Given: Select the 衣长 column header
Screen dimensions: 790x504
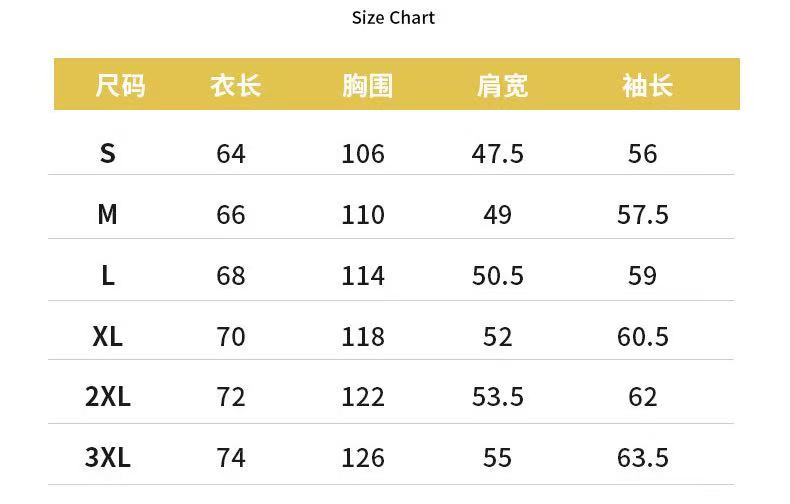Looking at the screenshot, I should pyautogui.click(x=236, y=85).
